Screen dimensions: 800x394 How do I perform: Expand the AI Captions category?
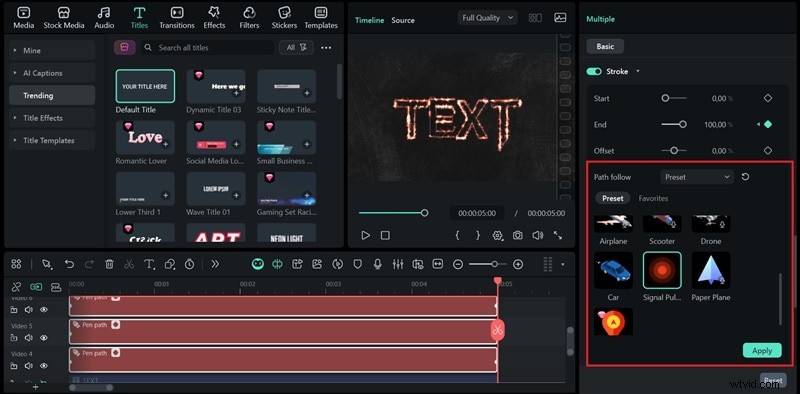(x=52, y=73)
